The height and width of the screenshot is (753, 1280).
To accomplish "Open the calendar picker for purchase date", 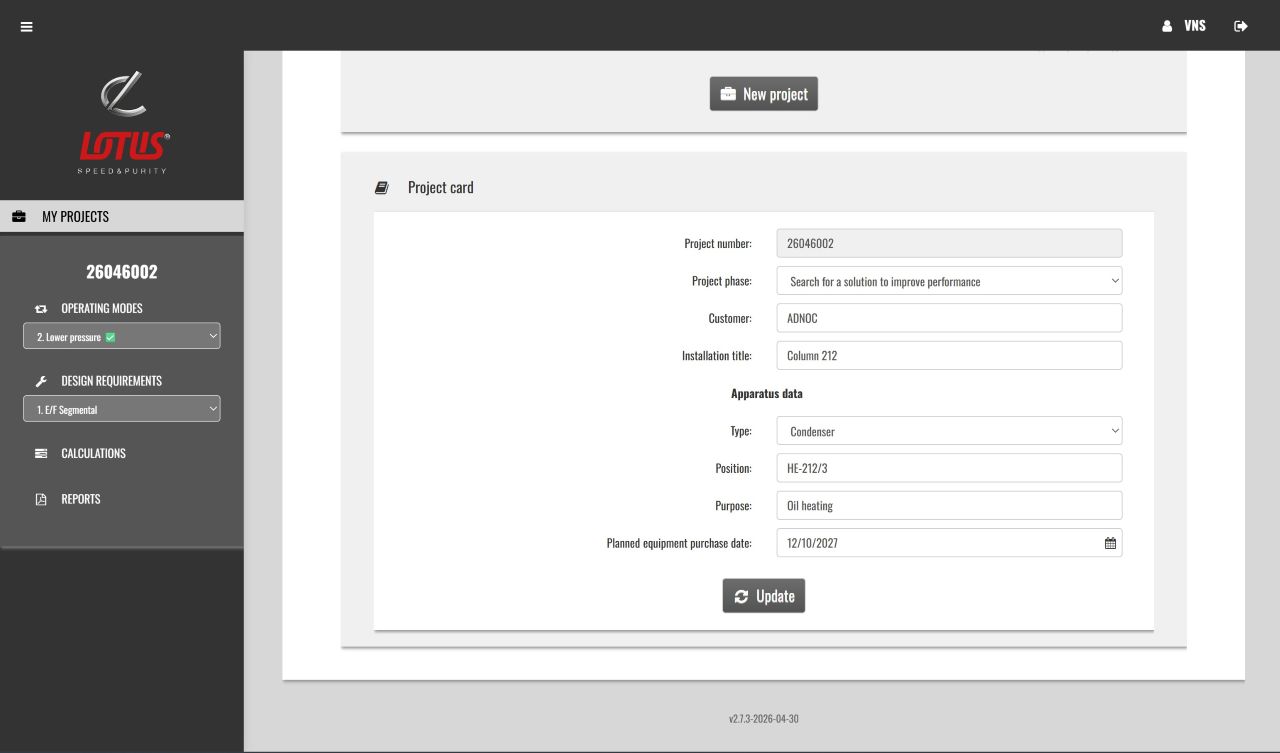I will (x=1110, y=543).
